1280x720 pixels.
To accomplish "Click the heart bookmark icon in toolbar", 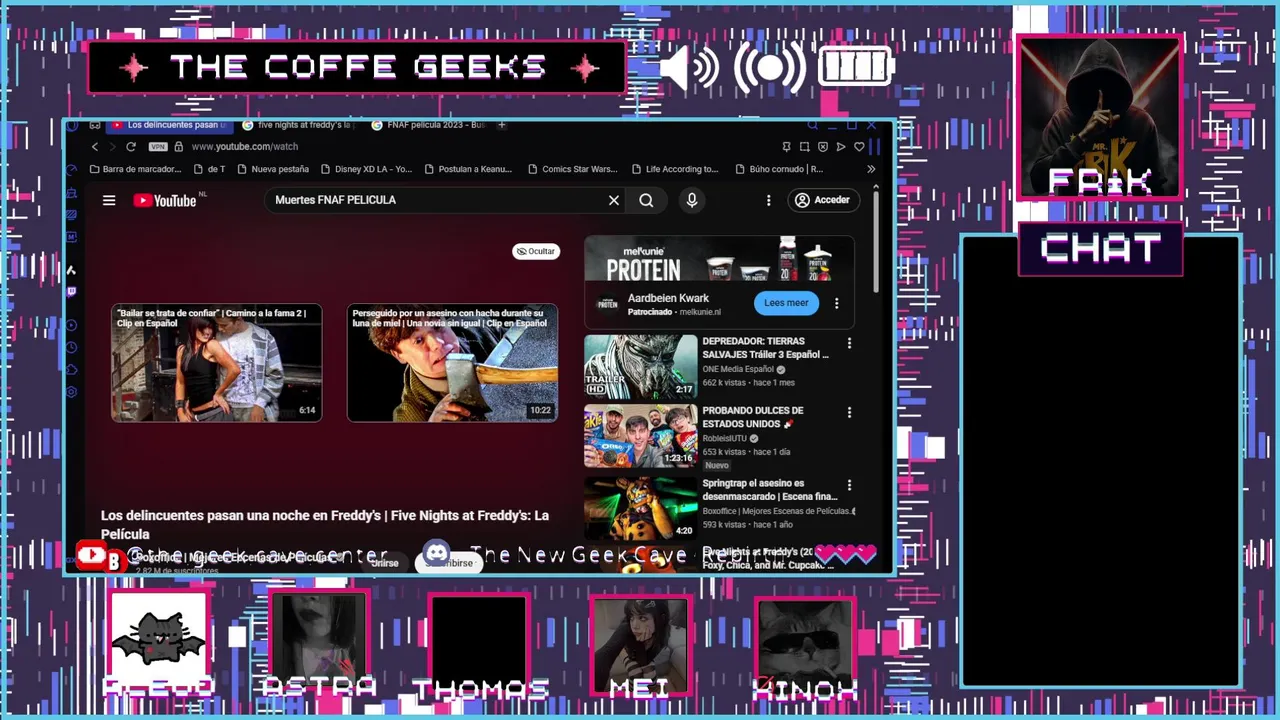I will [x=858, y=147].
